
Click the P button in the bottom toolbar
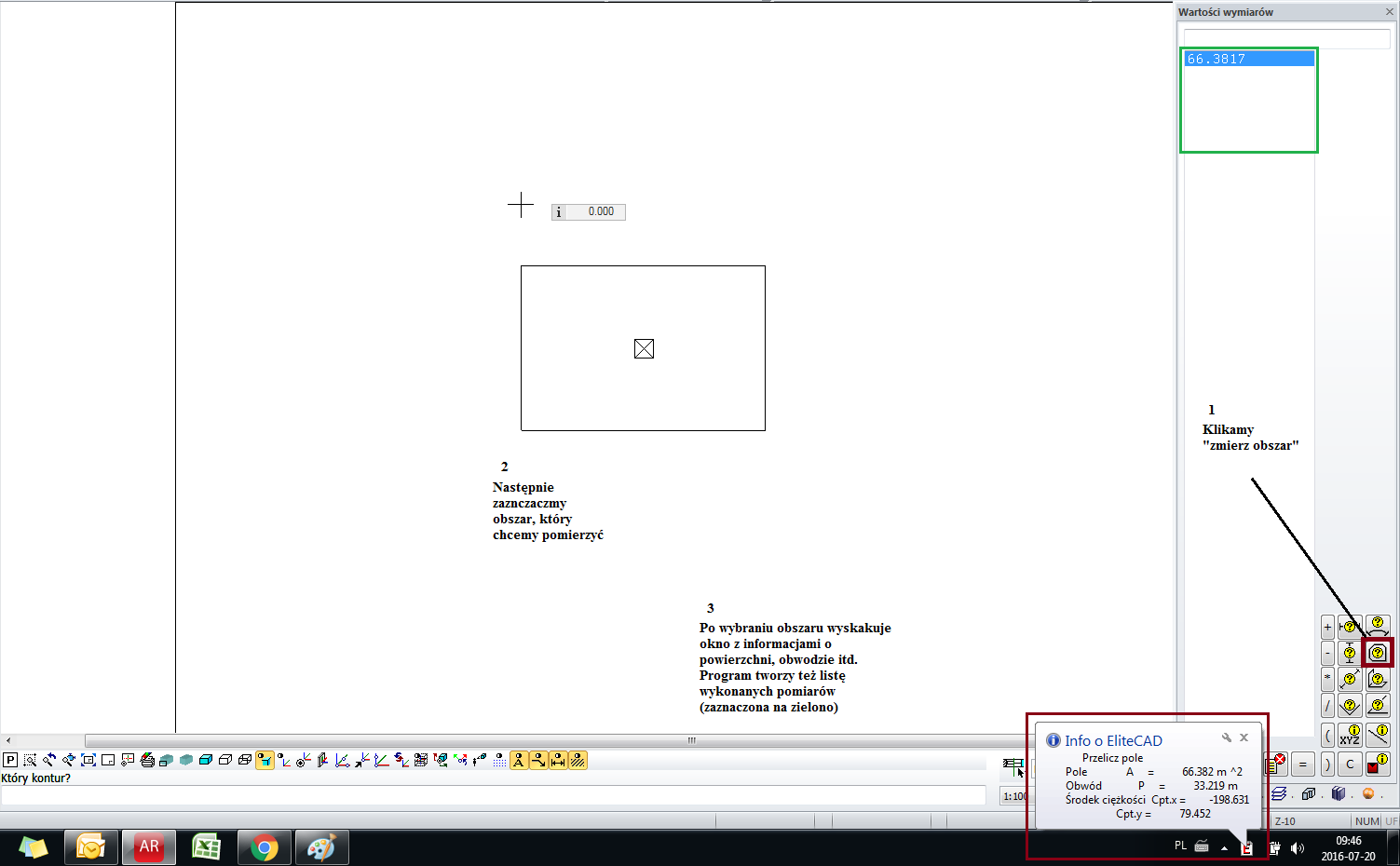pos(10,760)
